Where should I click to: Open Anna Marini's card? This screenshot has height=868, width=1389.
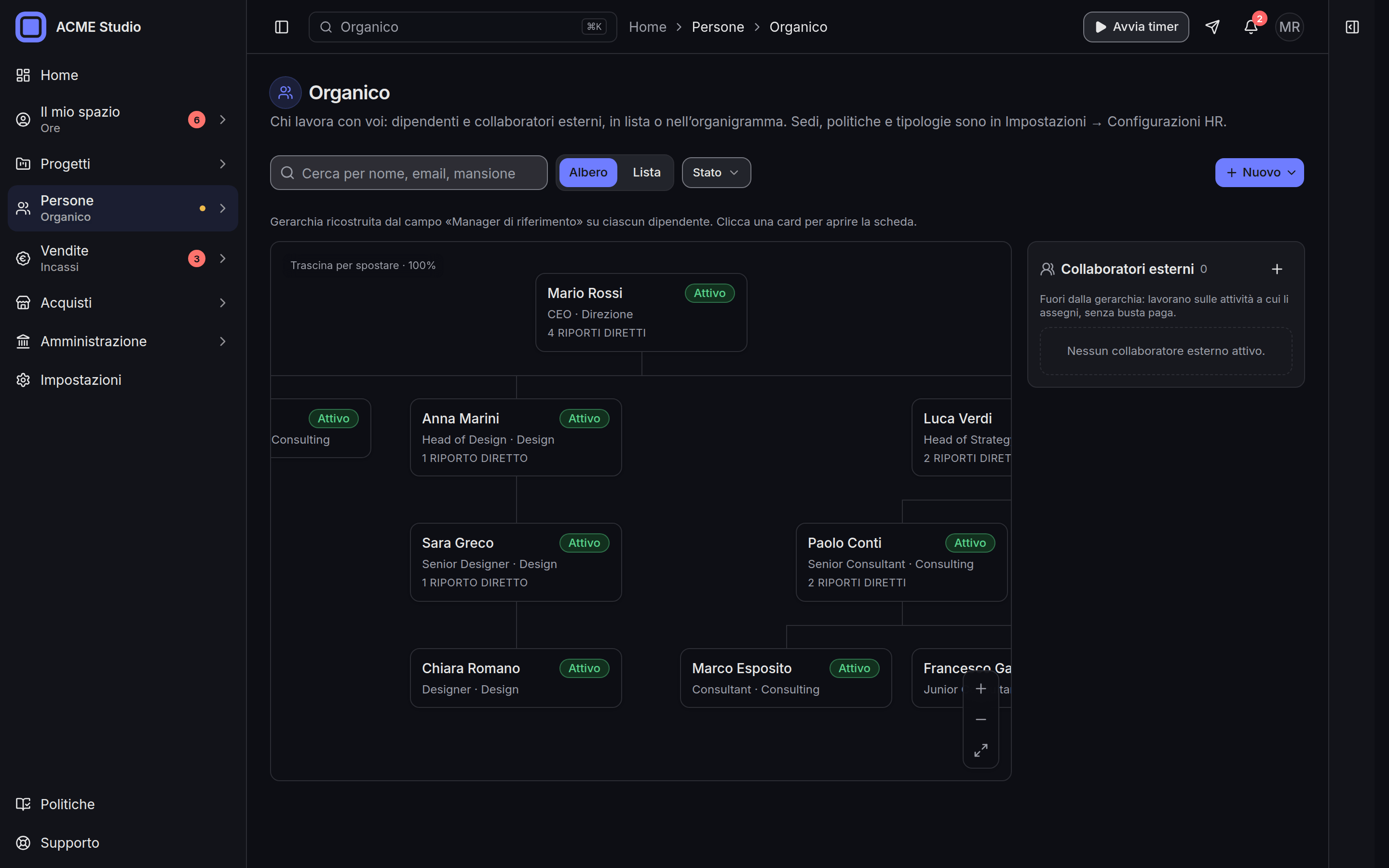pyautogui.click(x=516, y=437)
